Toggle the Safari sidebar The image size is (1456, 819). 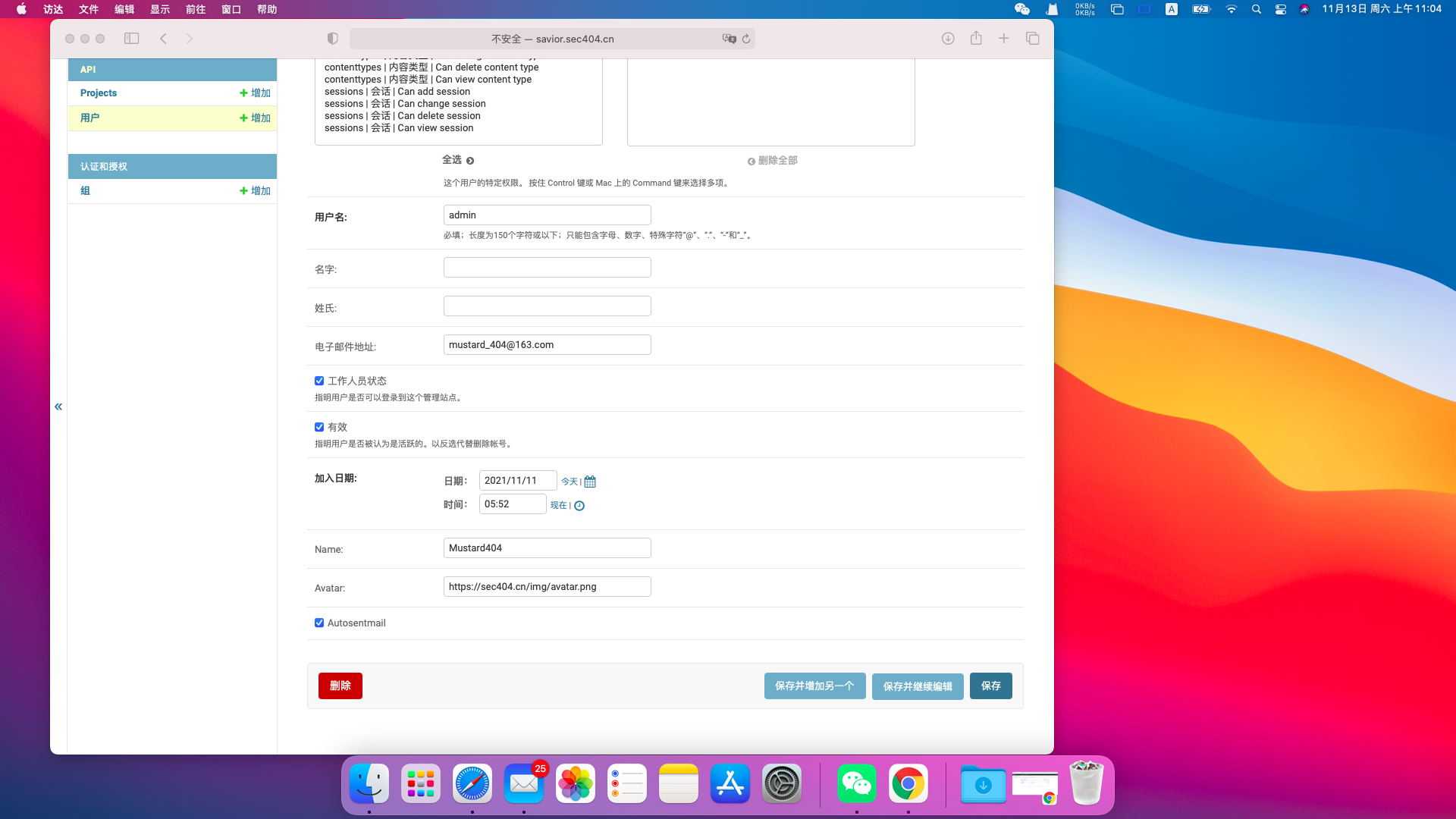tap(132, 39)
